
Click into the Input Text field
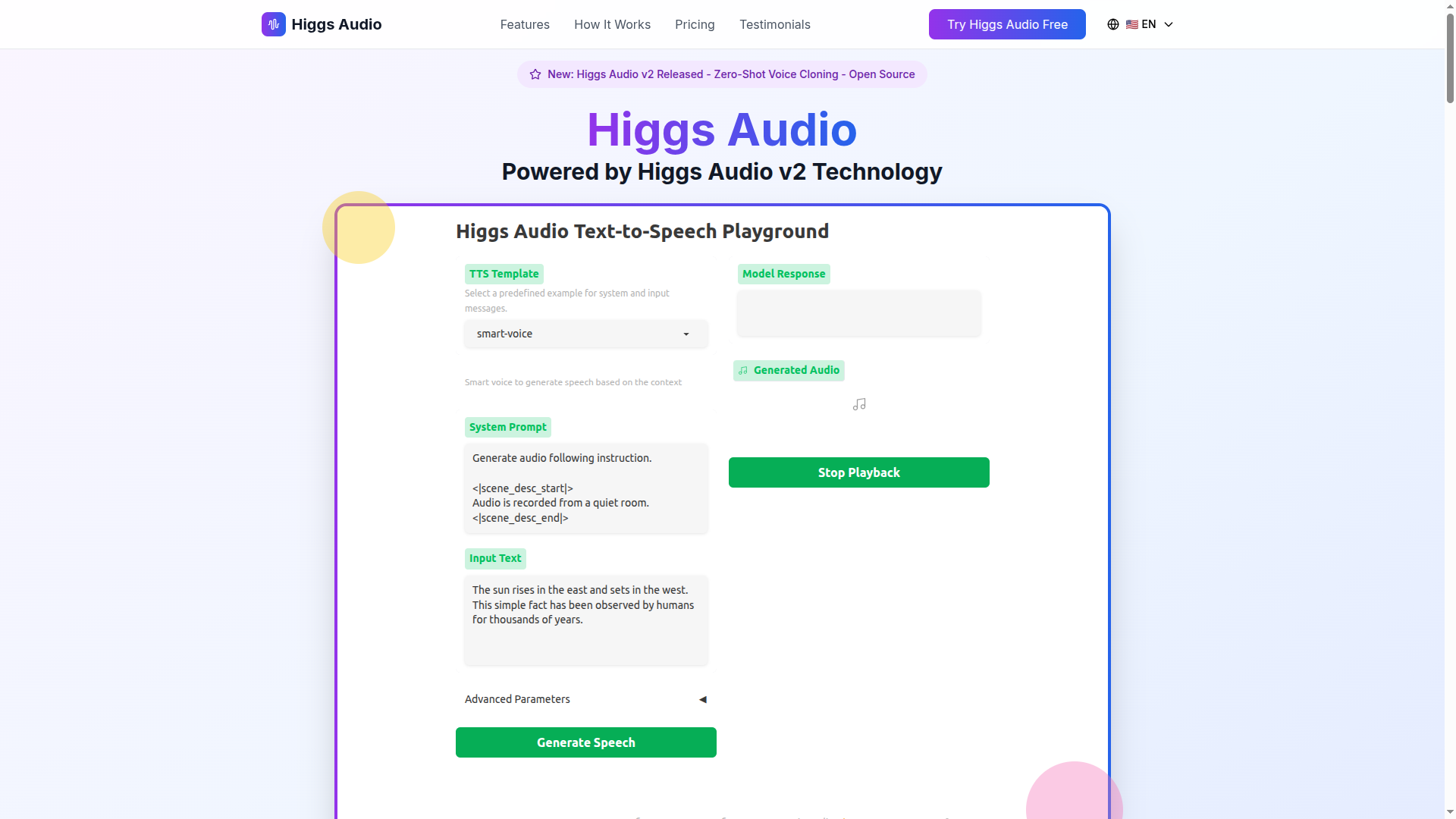pyautogui.click(x=585, y=620)
